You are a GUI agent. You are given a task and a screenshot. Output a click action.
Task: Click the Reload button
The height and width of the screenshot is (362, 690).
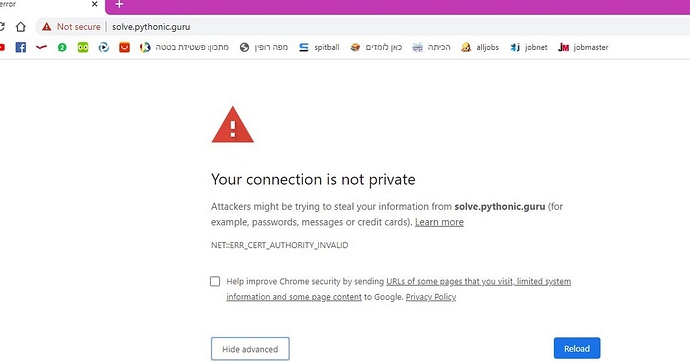click(577, 348)
